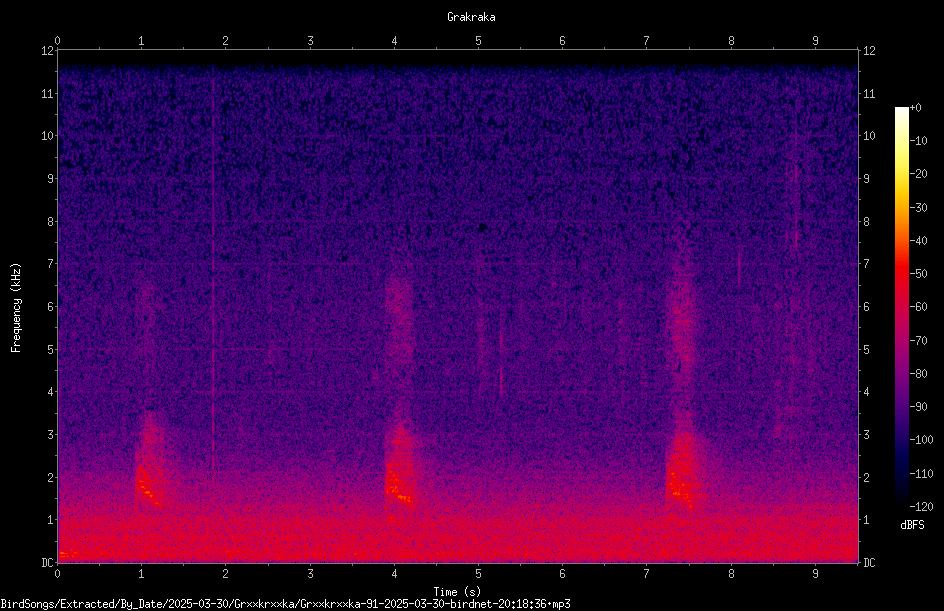Select the -60 label on the color scale
The image size is (944, 611).
click(x=918, y=307)
